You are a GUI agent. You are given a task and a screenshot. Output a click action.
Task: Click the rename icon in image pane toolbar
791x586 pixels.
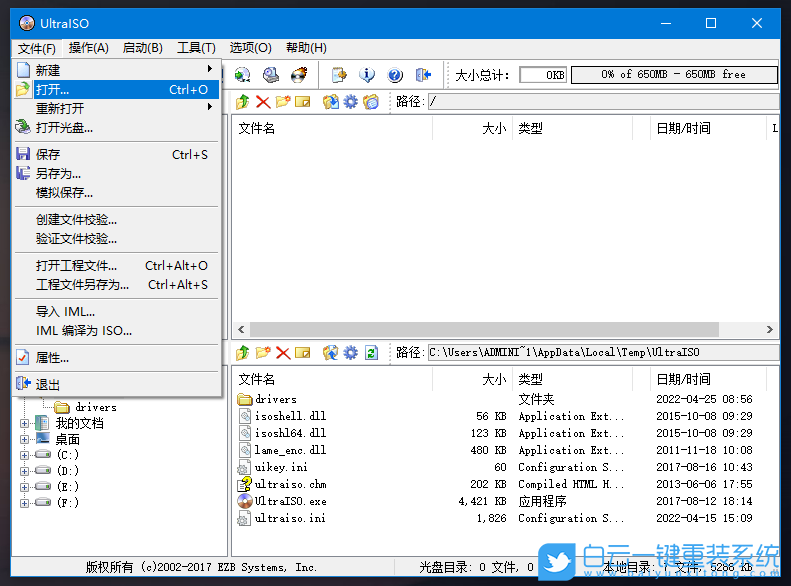[303, 102]
